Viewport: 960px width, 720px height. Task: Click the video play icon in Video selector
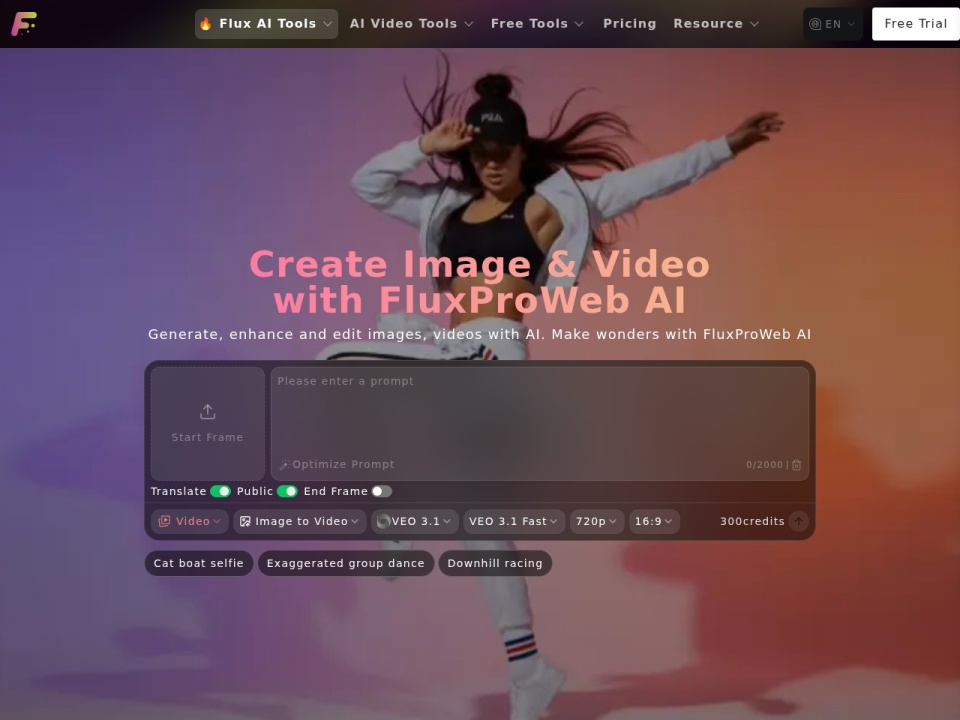click(164, 521)
